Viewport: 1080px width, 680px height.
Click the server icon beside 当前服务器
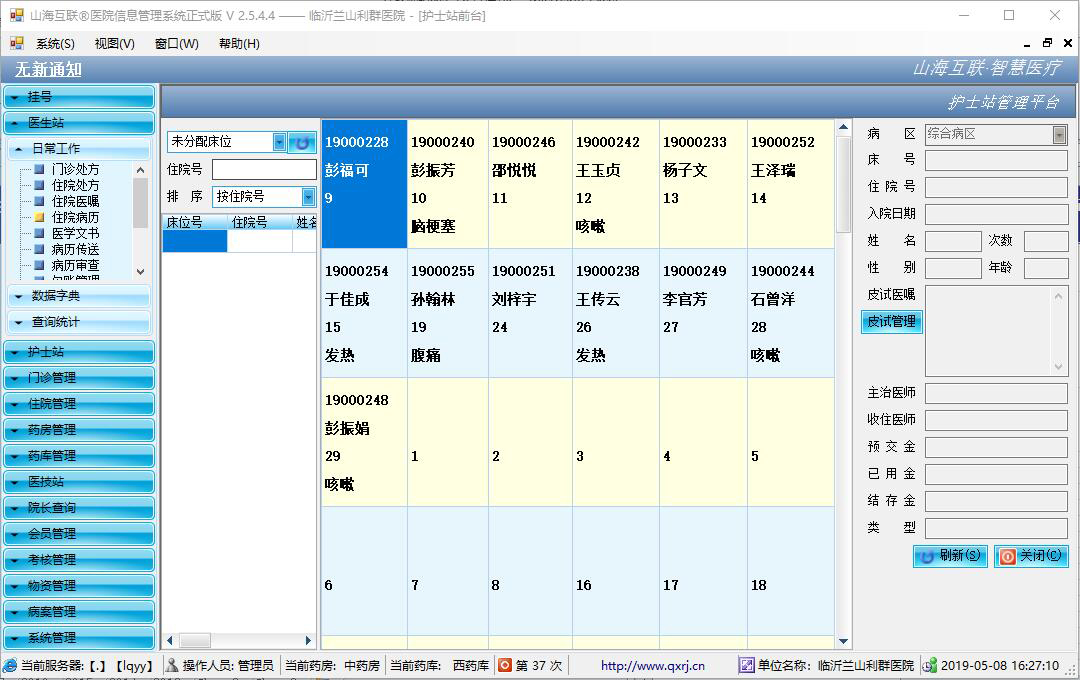[x=10, y=666]
